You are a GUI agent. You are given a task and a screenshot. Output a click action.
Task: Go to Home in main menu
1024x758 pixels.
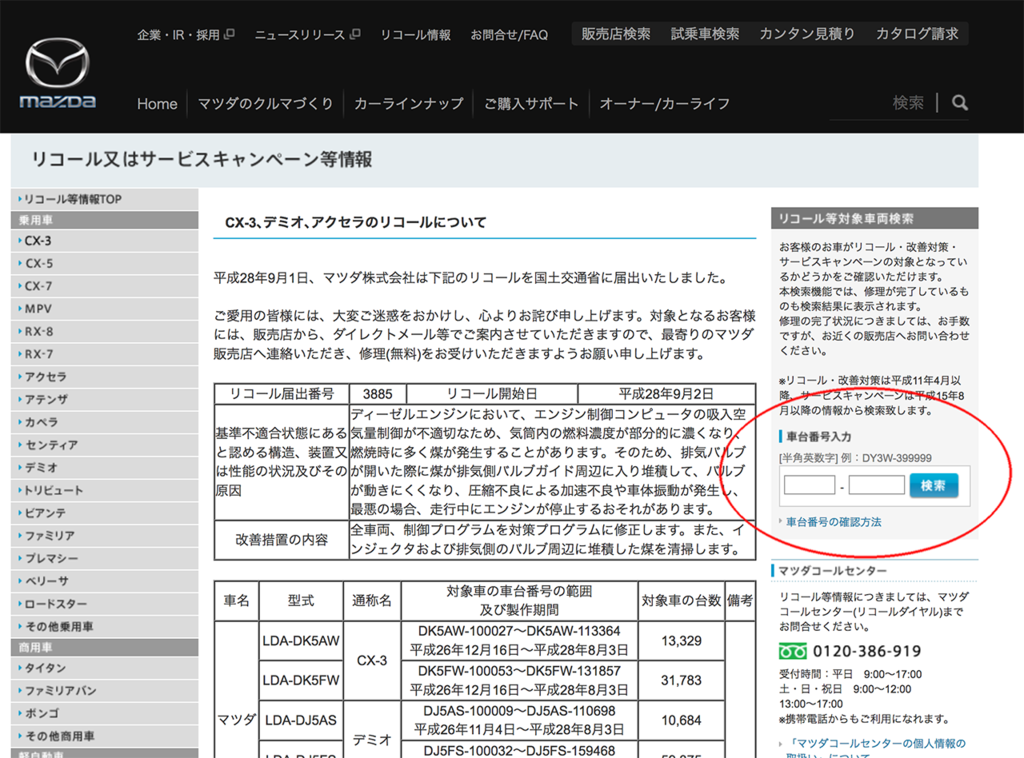(x=157, y=104)
